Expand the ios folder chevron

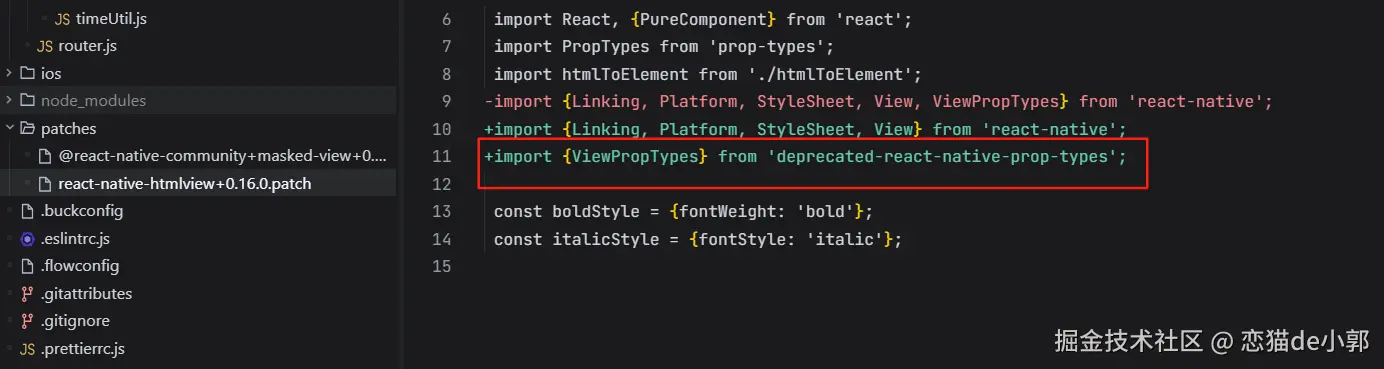[x=10, y=74]
